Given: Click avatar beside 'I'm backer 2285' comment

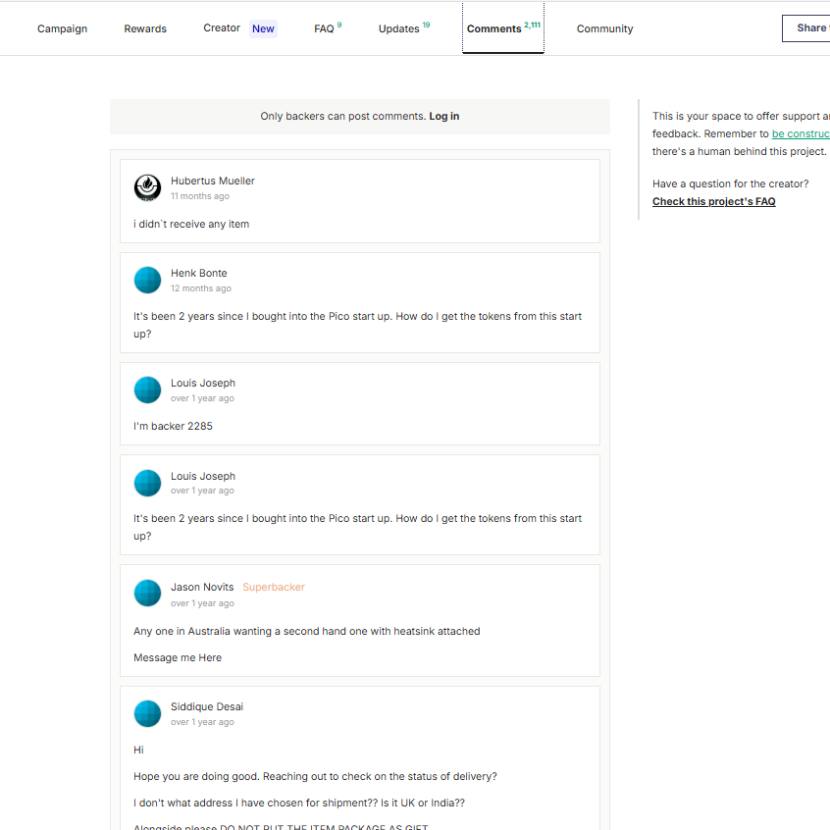Looking at the screenshot, I should 147,390.
